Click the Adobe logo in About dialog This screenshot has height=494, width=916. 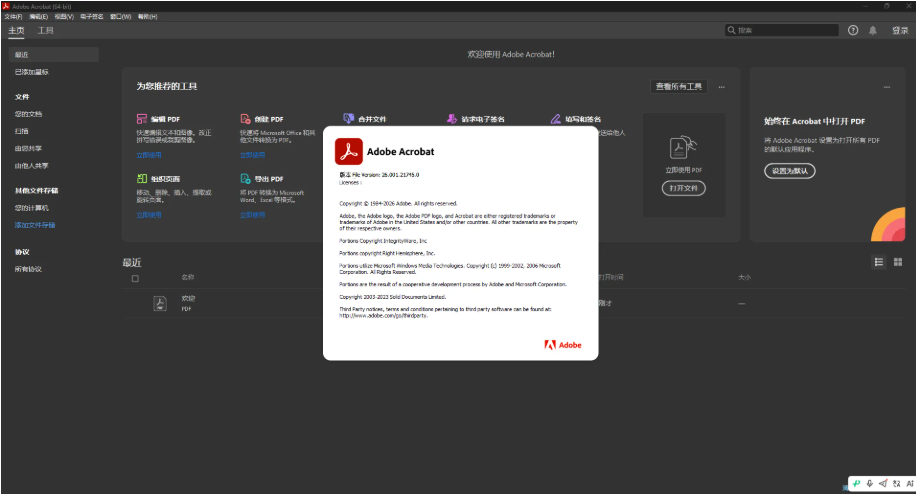pyautogui.click(x=563, y=345)
